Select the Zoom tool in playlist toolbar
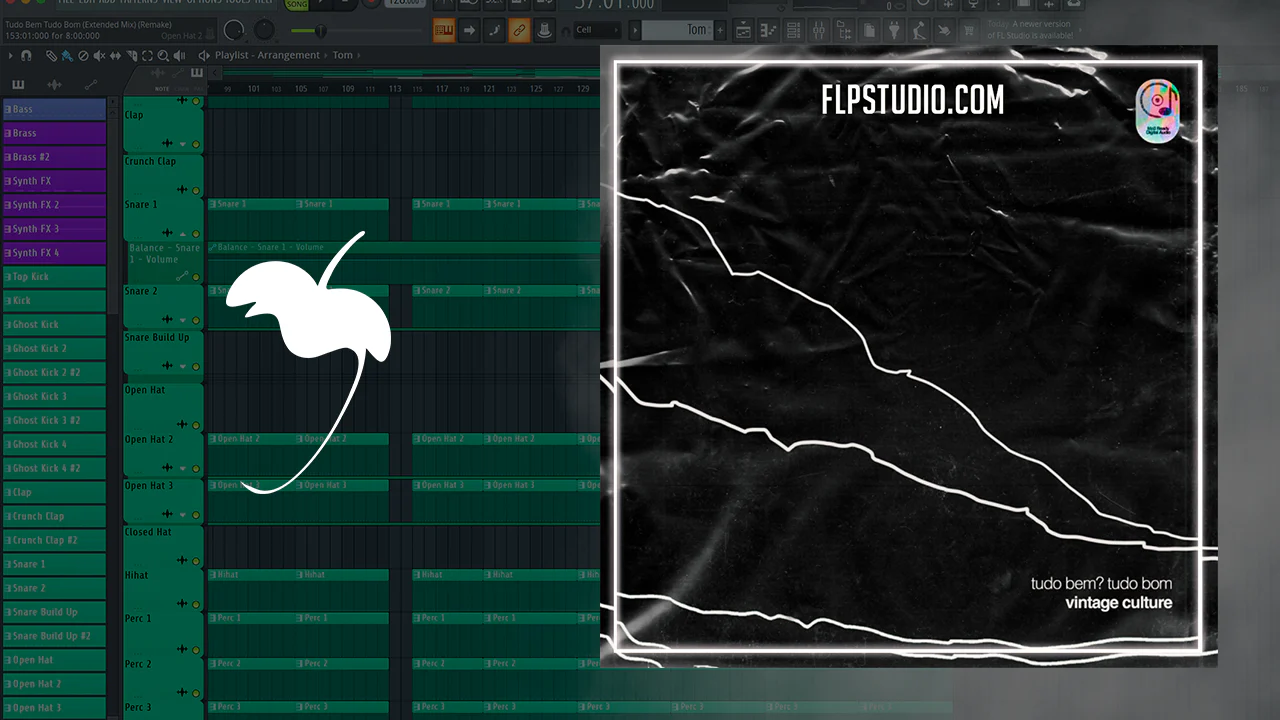The width and height of the screenshot is (1280, 720). [x=163, y=56]
